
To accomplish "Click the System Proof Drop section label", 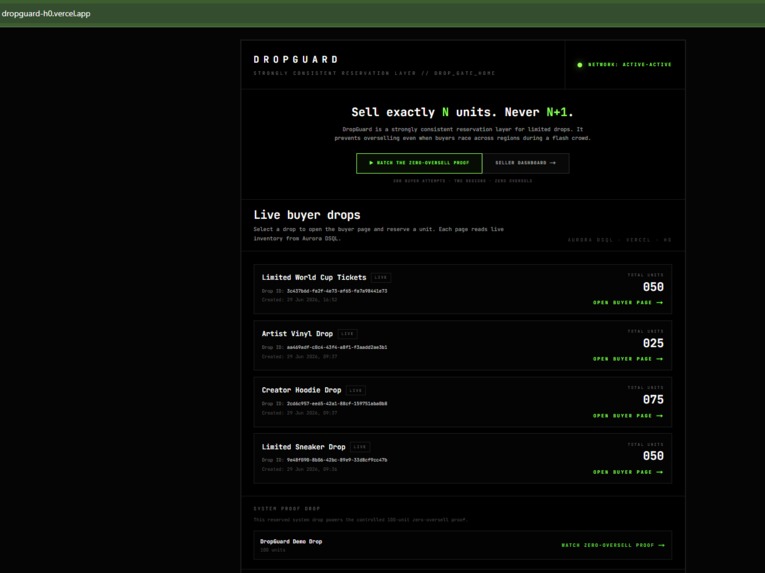I will tap(286, 509).
